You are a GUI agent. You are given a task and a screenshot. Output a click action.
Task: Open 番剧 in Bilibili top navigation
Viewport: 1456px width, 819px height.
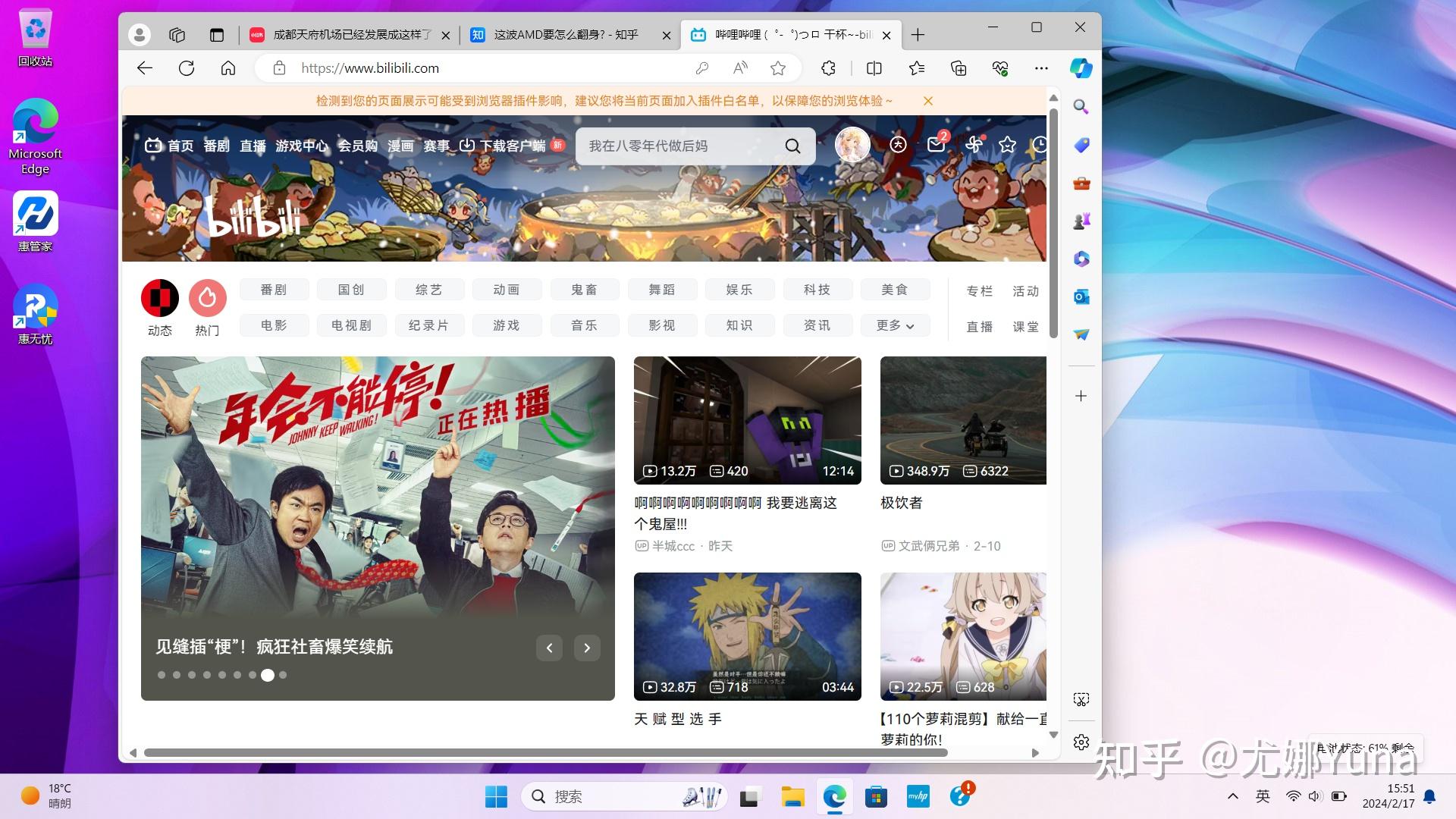[x=216, y=146]
